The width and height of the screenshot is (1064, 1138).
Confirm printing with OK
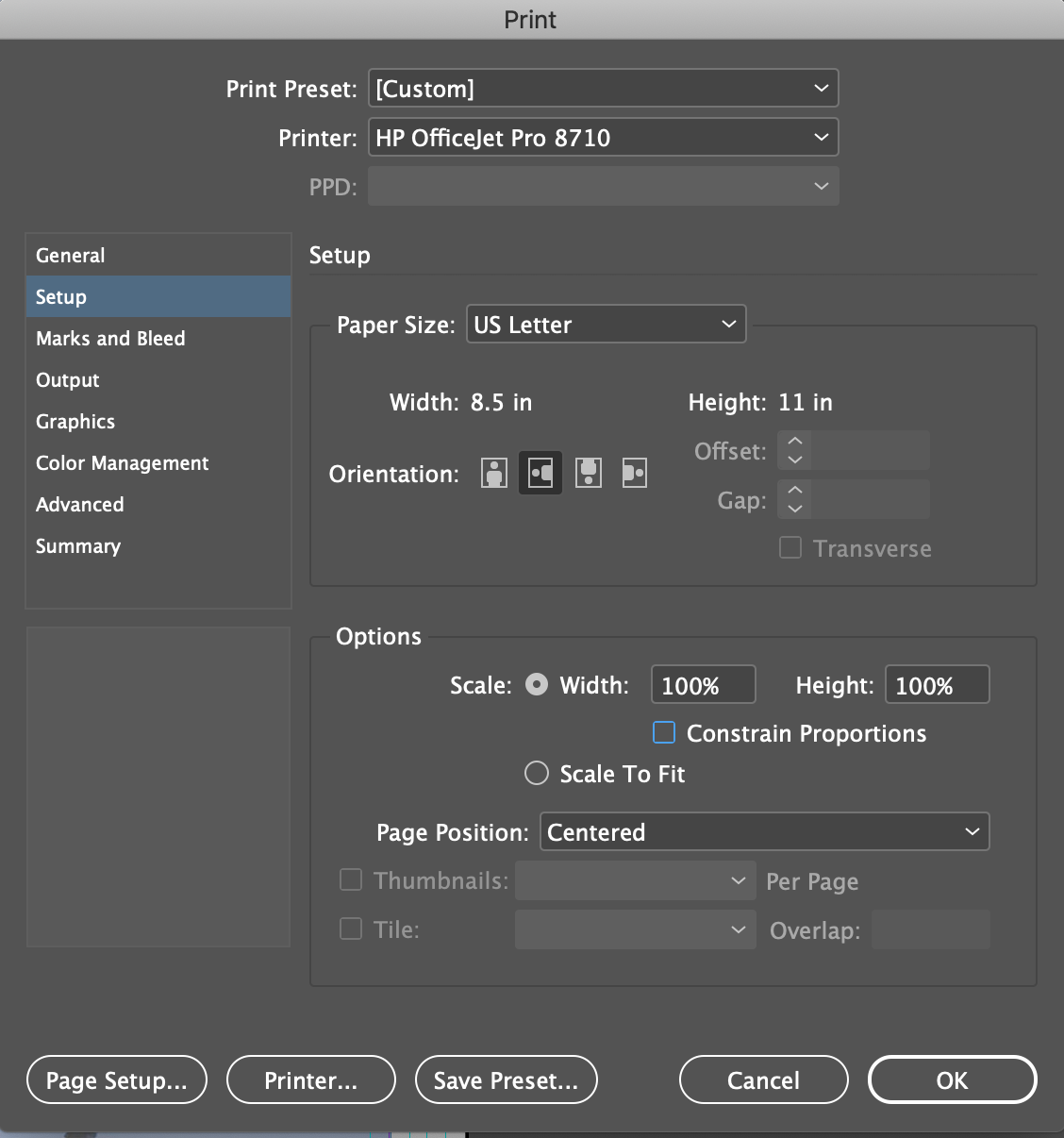(x=952, y=1079)
